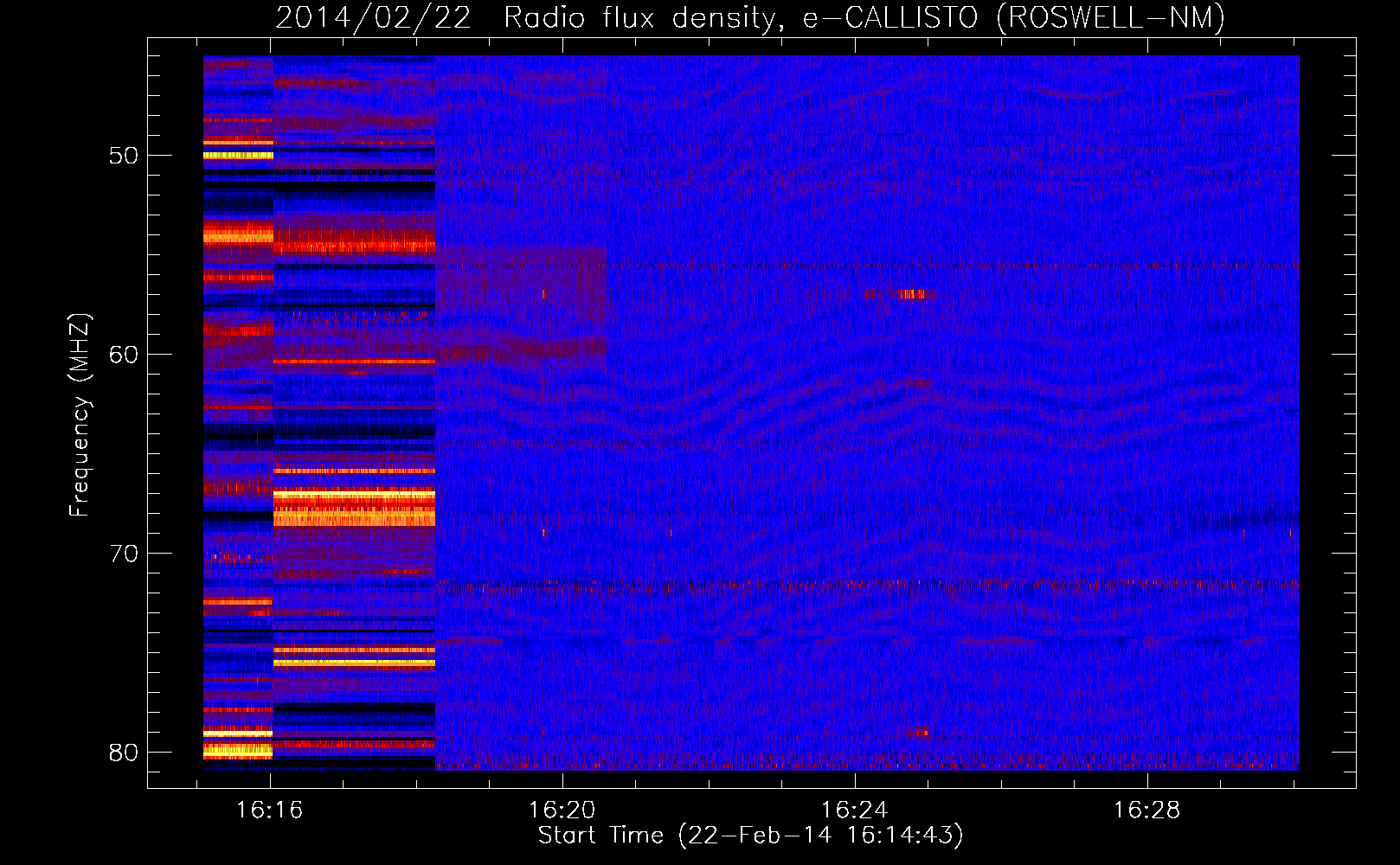The height and width of the screenshot is (865, 1400).
Task: Click the 16:28 time tick label
Action: (x=1146, y=811)
